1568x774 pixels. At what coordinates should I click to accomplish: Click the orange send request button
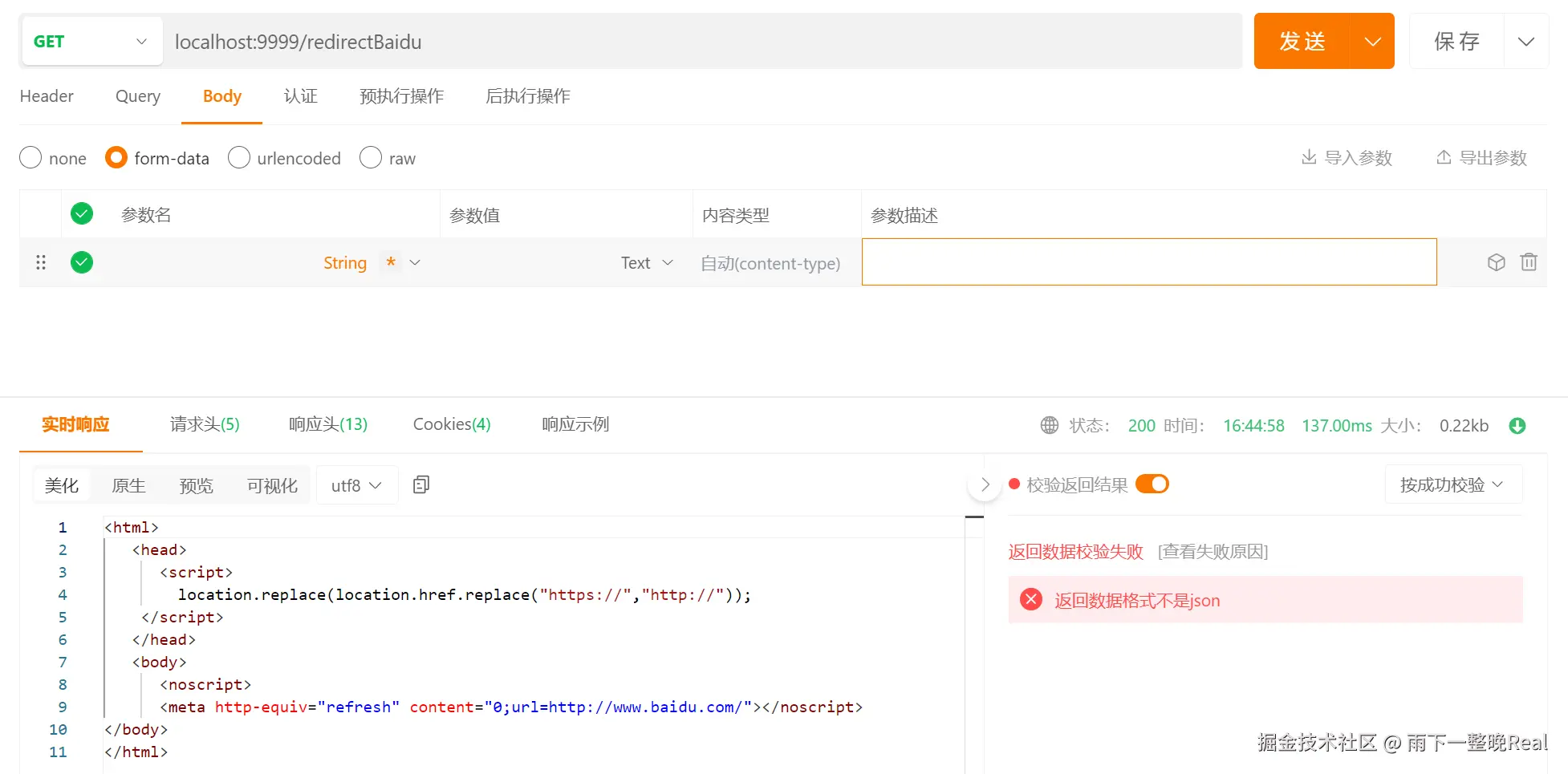pyautogui.click(x=1302, y=42)
